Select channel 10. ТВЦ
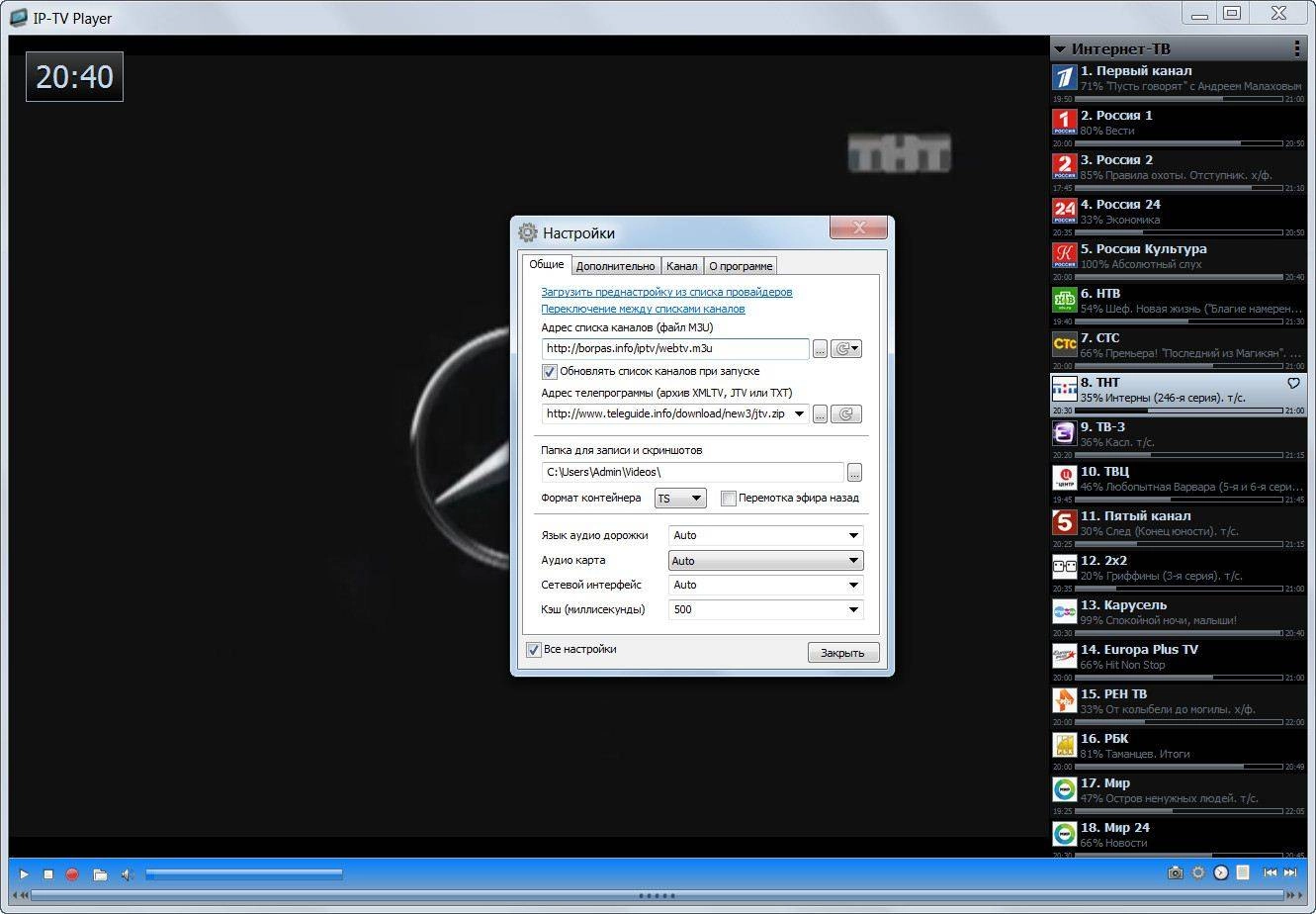1316x914 pixels. (1179, 485)
